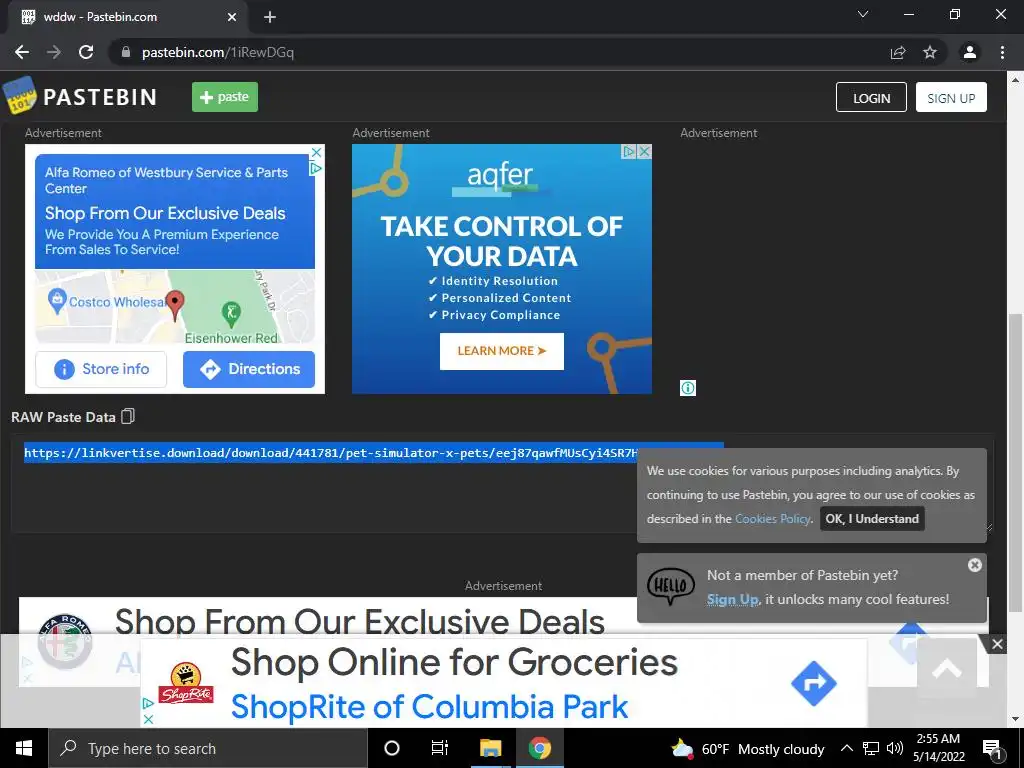The image size is (1024, 768).
Task: Copy raw paste data with the clipboard icon
Action: pyautogui.click(x=128, y=417)
